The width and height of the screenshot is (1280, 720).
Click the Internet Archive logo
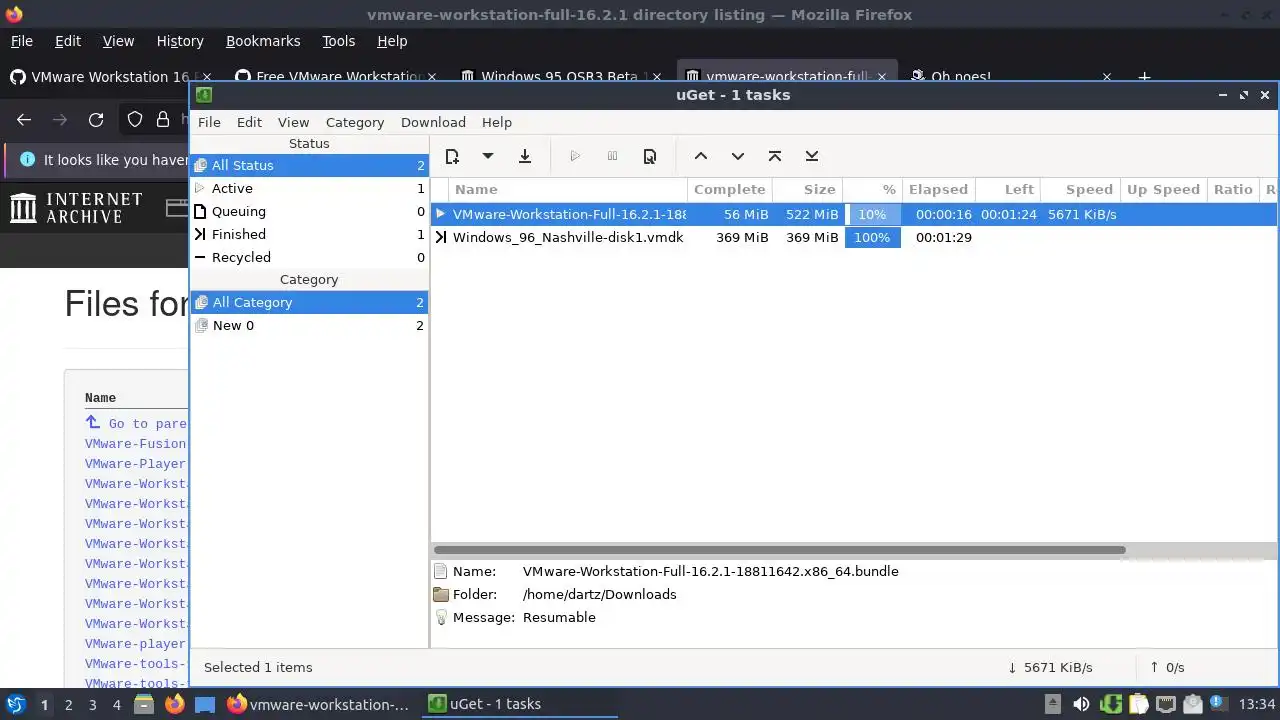point(76,208)
